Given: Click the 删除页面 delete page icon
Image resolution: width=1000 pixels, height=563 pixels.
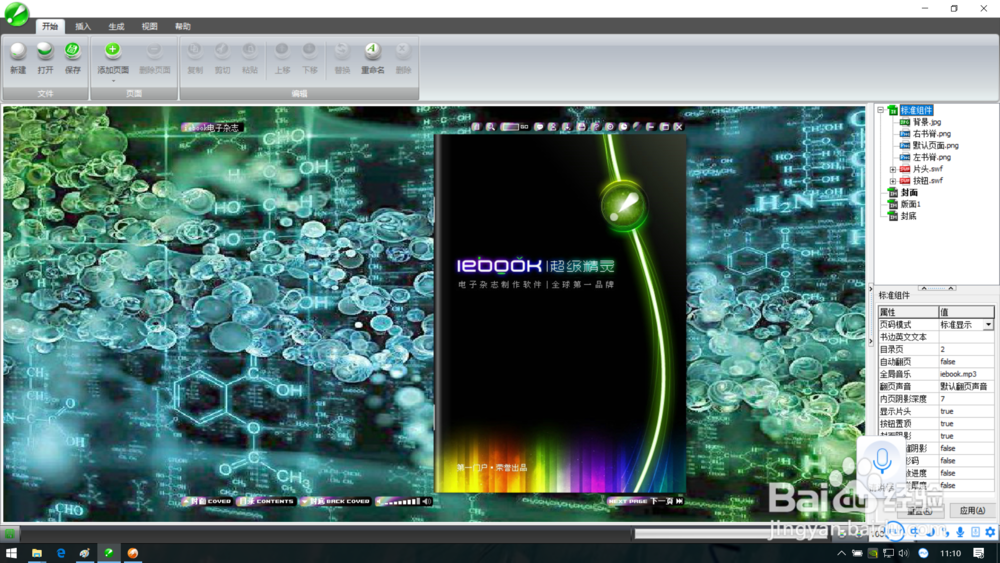Looking at the screenshot, I should tap(154, 50).
